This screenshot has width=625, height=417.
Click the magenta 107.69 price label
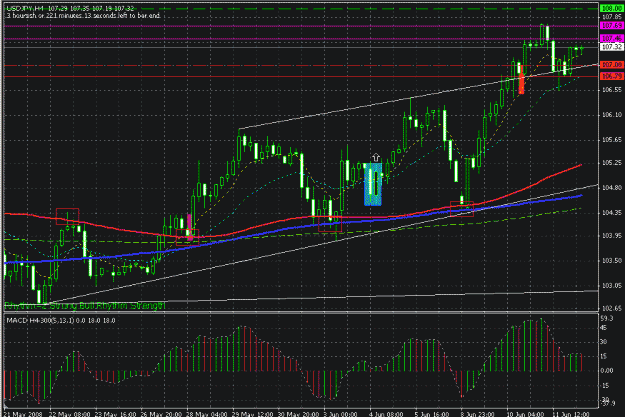pos(611,26)
